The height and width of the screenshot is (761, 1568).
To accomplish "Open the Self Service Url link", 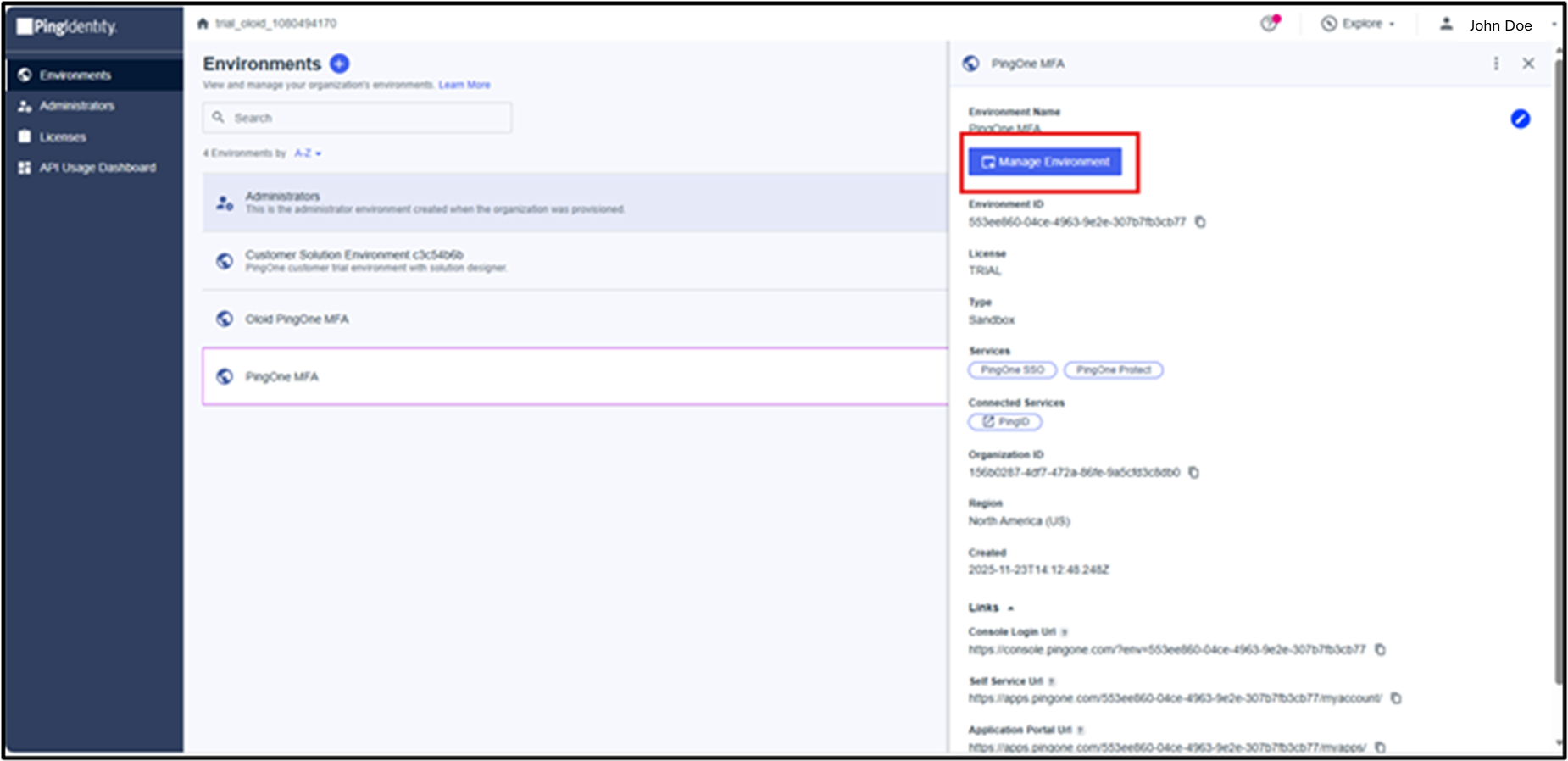I will pyautogui.click(x=1175, y=698).
